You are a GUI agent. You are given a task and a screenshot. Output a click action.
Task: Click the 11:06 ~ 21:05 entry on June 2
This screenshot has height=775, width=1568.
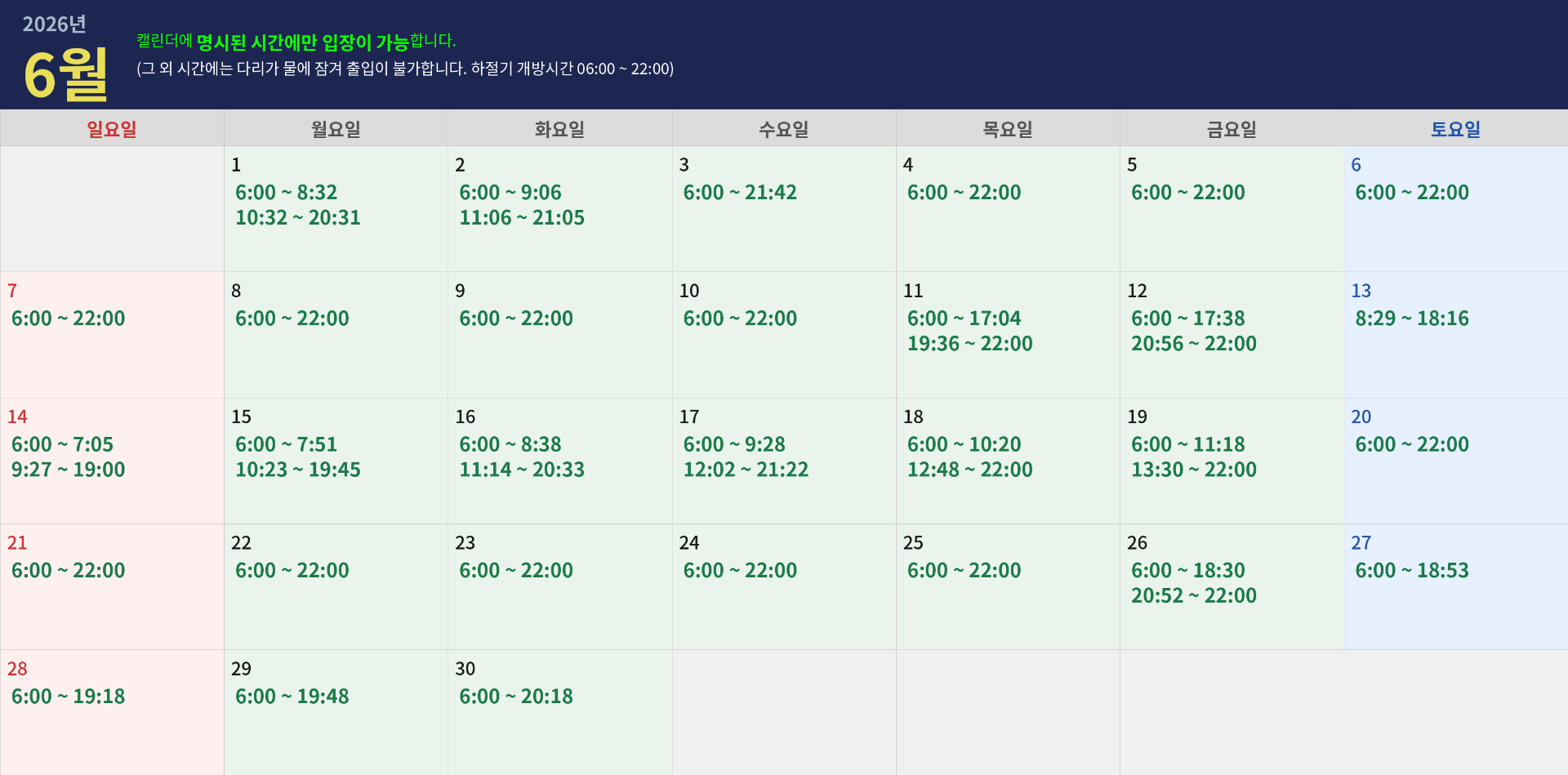pos(521,218)
